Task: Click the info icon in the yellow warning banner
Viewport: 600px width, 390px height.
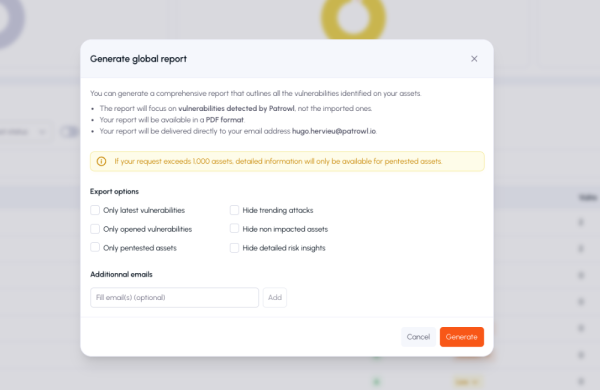Action: click(x=101, y=162)
